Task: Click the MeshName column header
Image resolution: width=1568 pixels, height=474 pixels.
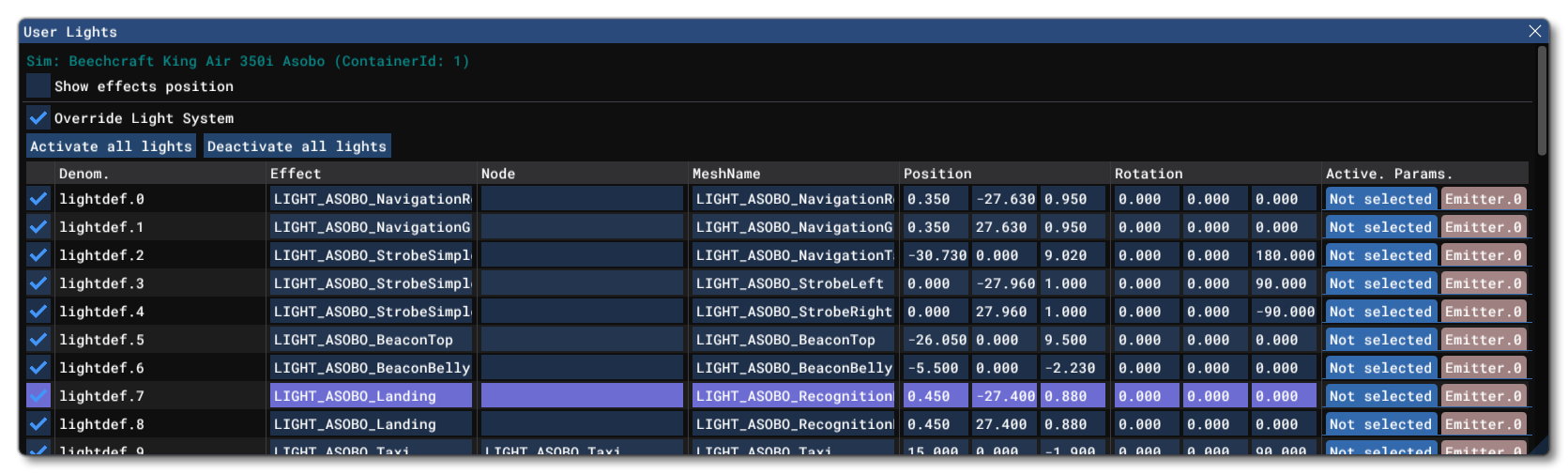Action: [x=726, y=174]
